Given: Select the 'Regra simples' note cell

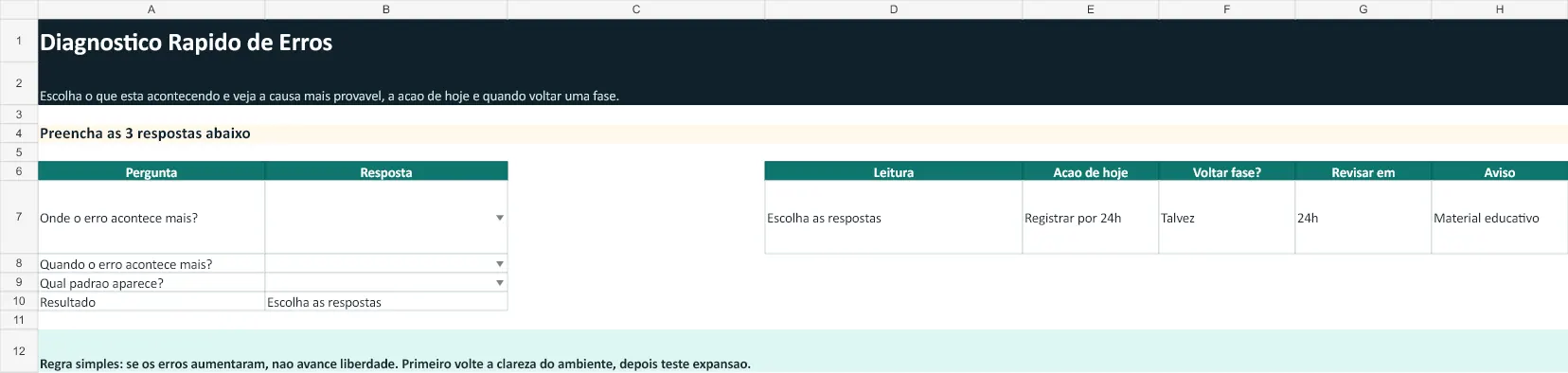Looking at the screenshot, I should [x=803, y=351].
